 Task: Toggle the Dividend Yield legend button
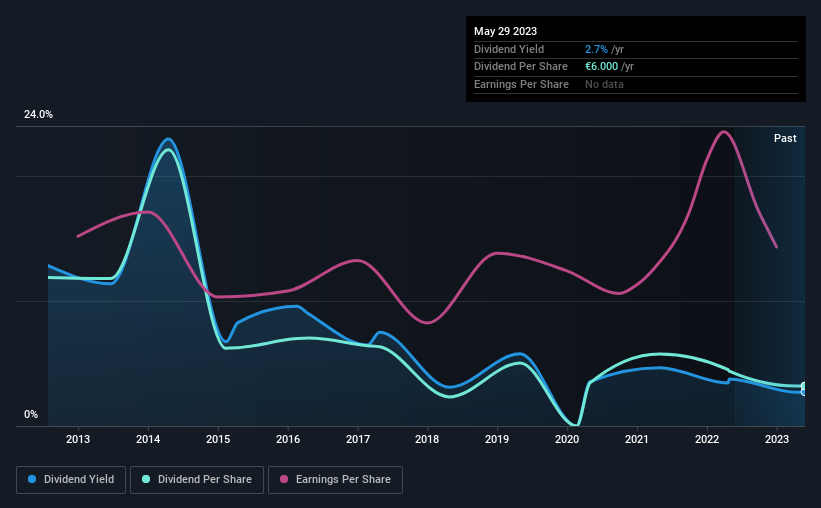[x=71, y=480]
